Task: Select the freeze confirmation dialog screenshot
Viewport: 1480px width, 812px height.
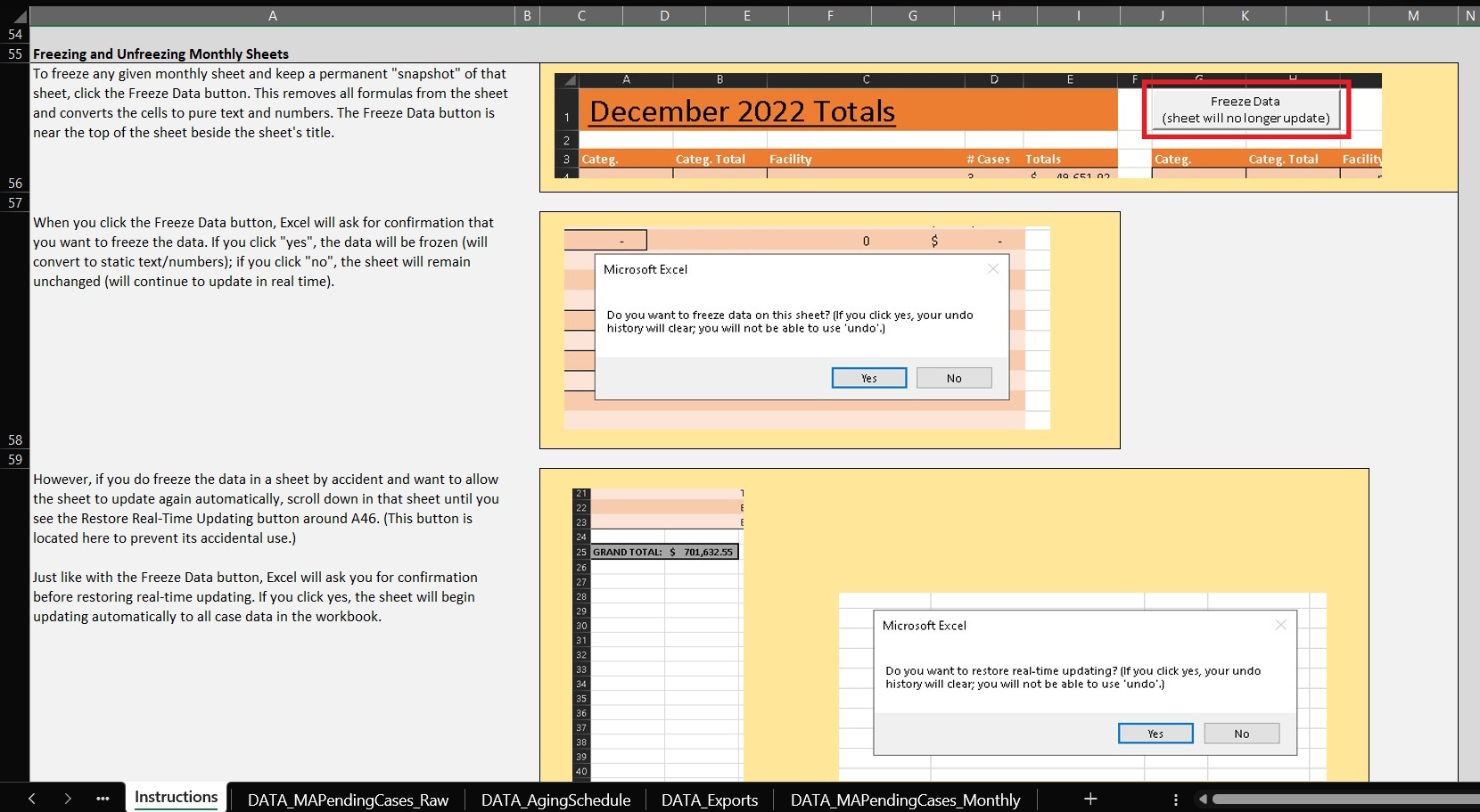Action: pyautogui.click(x=829, y=330)
